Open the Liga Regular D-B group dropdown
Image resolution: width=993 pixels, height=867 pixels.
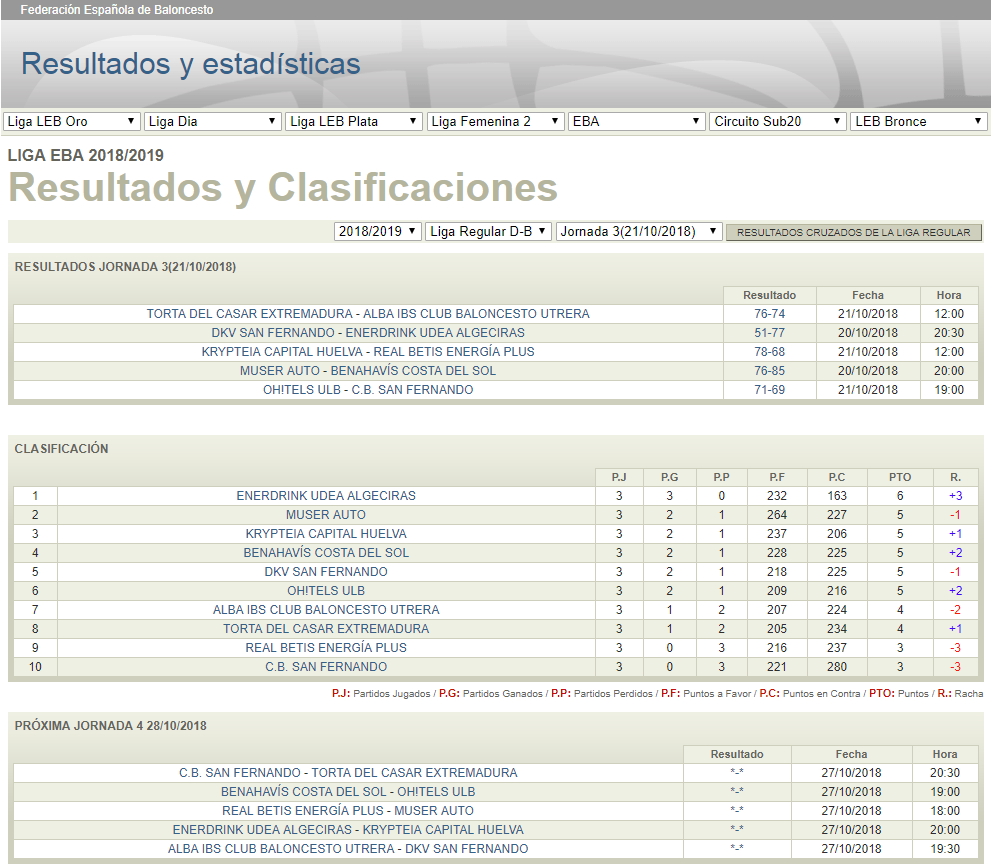488,231
